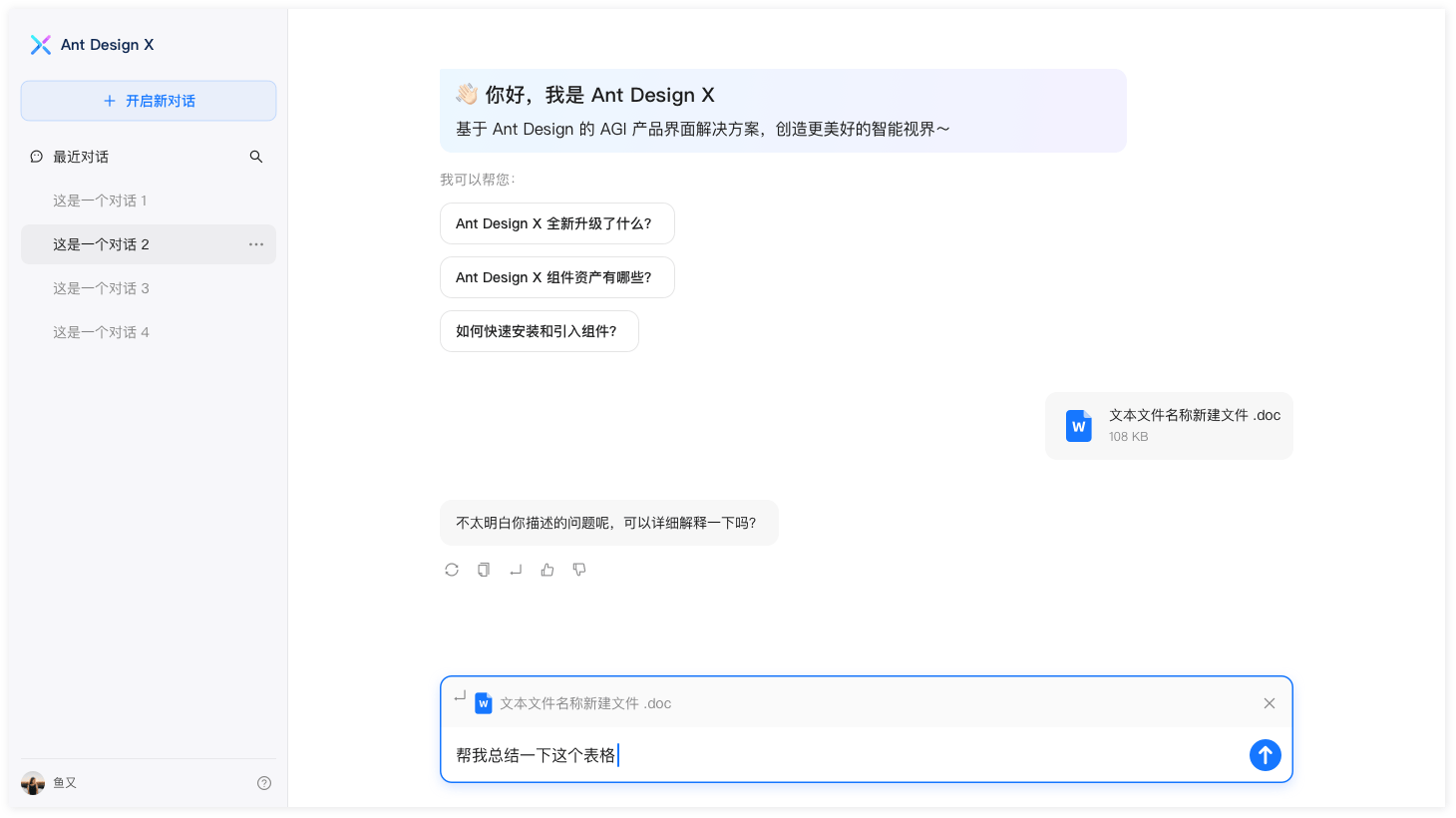The width and height of the screenshot is (1456, 818).
Task: Click the welcome subtitle about AGI 产品界面解决方案
Action: coord(703,129)
